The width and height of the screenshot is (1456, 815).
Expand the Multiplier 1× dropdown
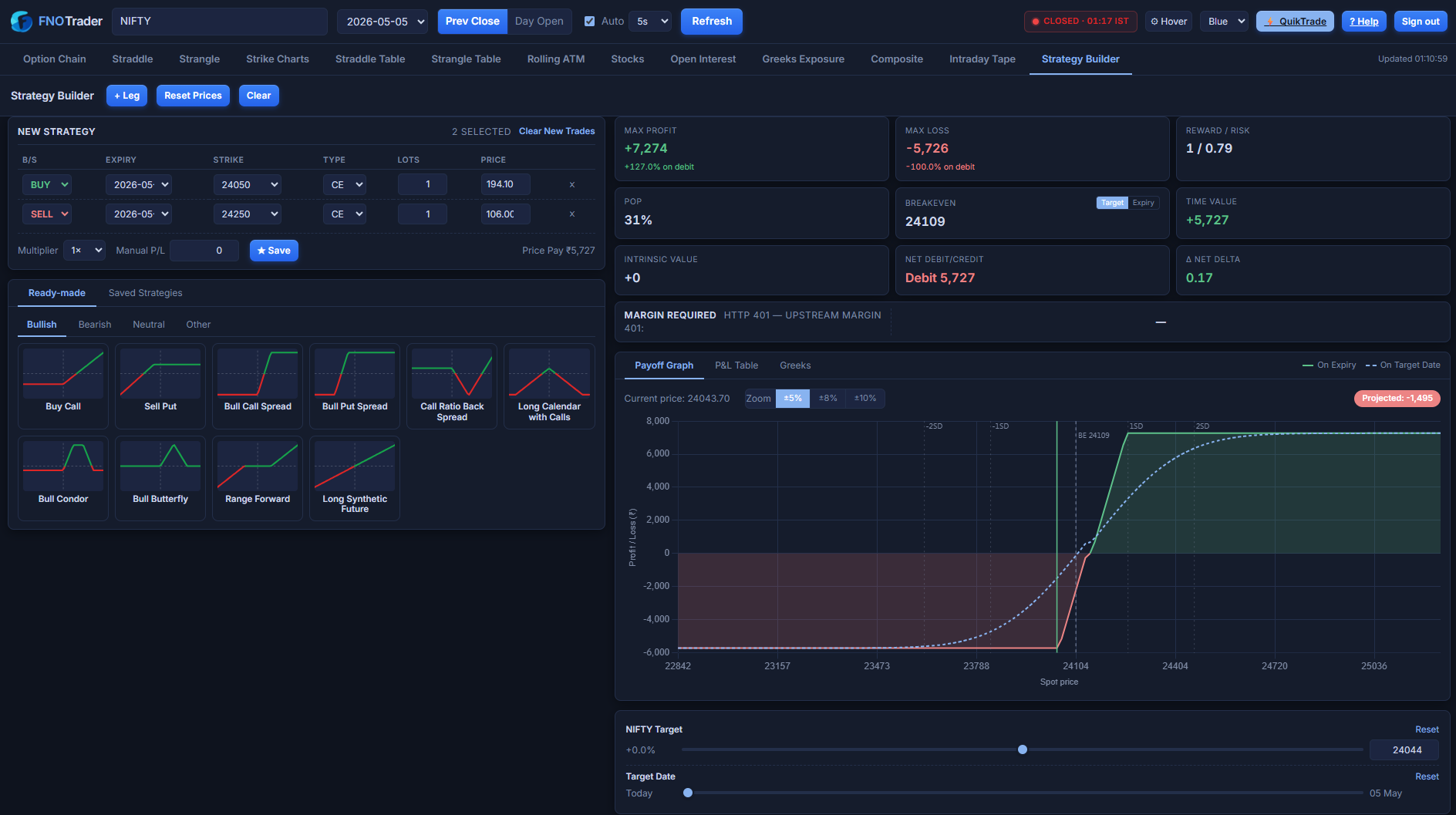pos(85,251)
